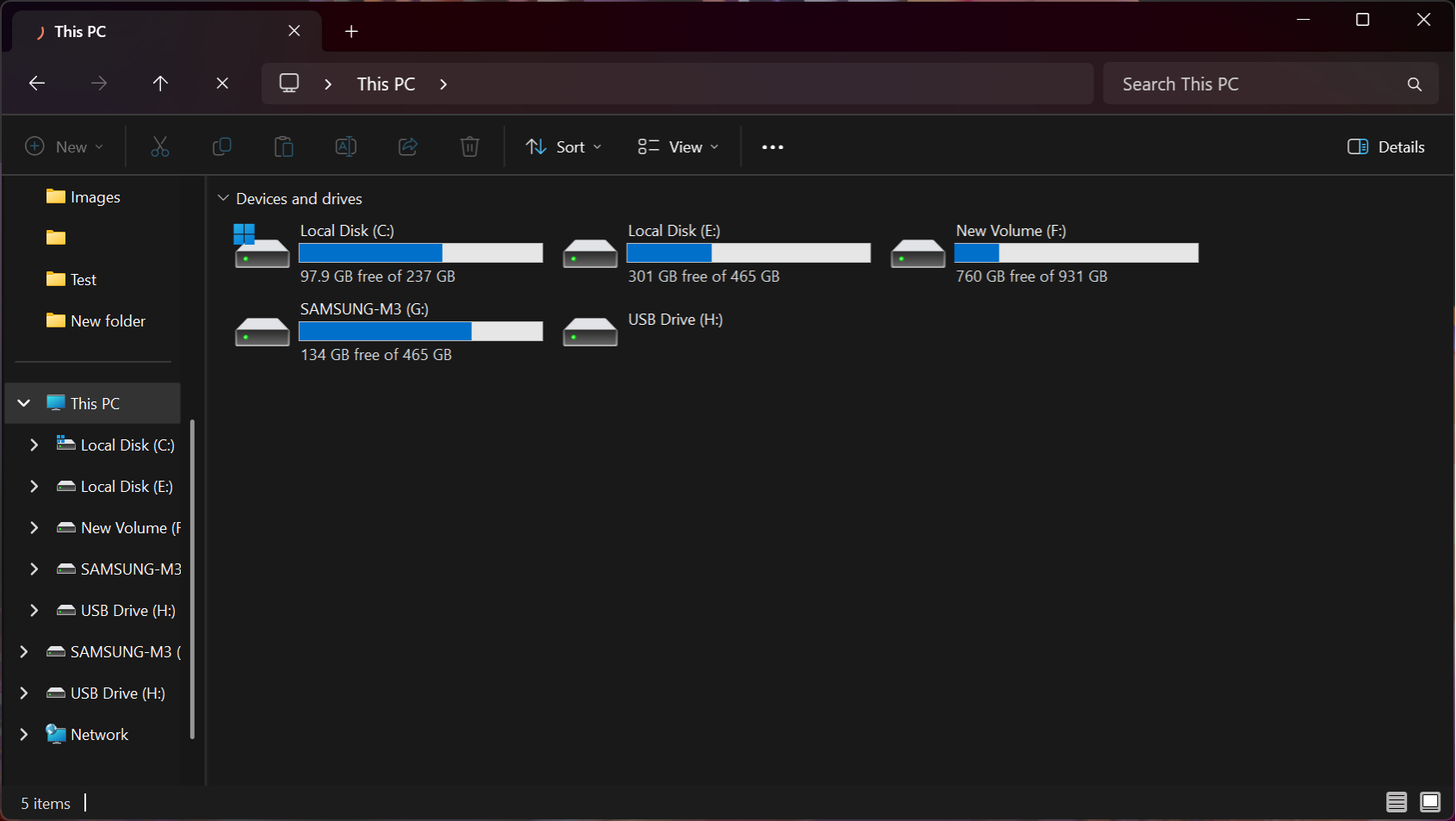Expand Local Disk (E:) in the sidebar
1456x821 pixels.
tap(34, 486)
